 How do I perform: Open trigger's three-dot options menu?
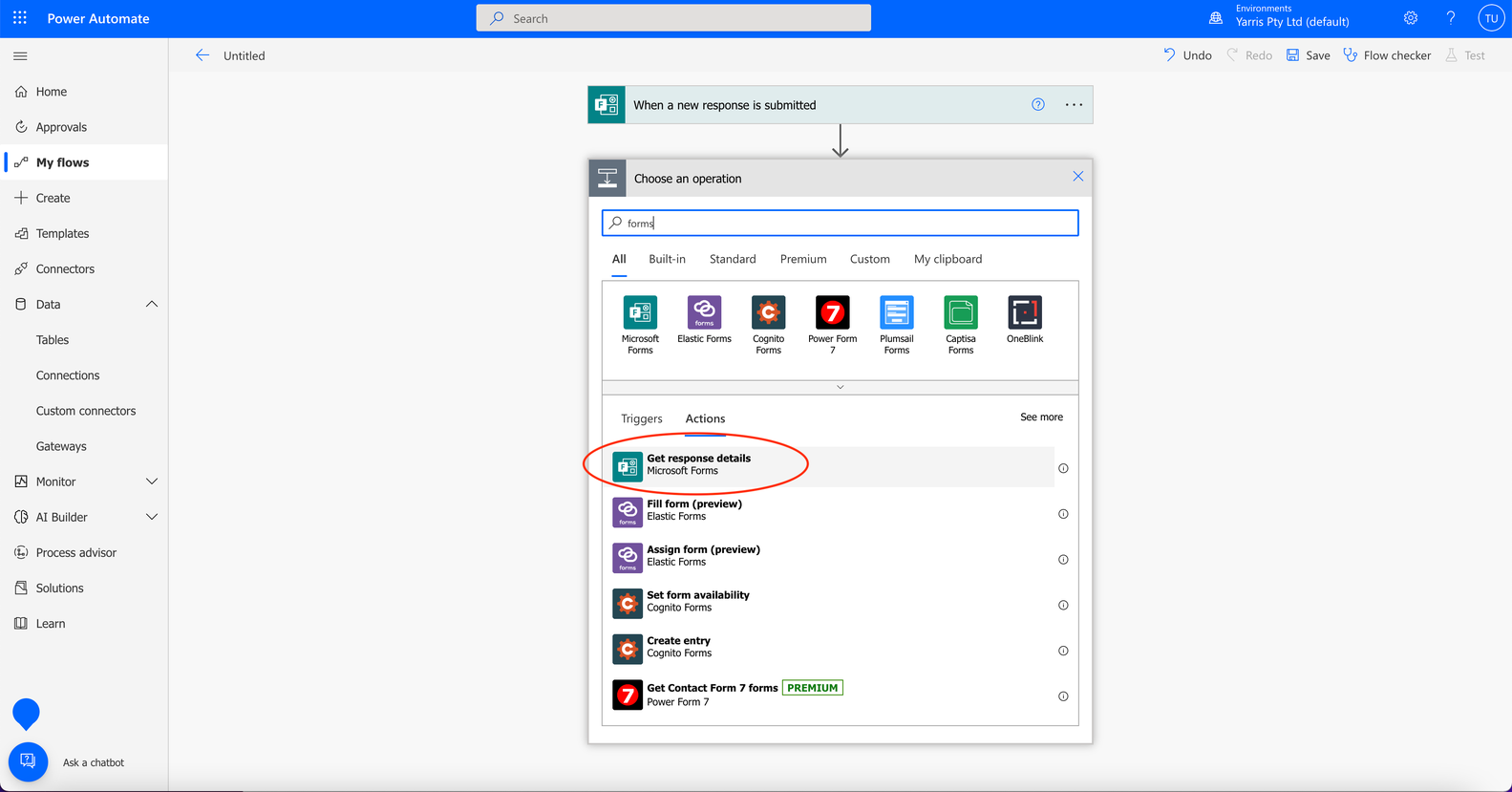click(1074, 105)
